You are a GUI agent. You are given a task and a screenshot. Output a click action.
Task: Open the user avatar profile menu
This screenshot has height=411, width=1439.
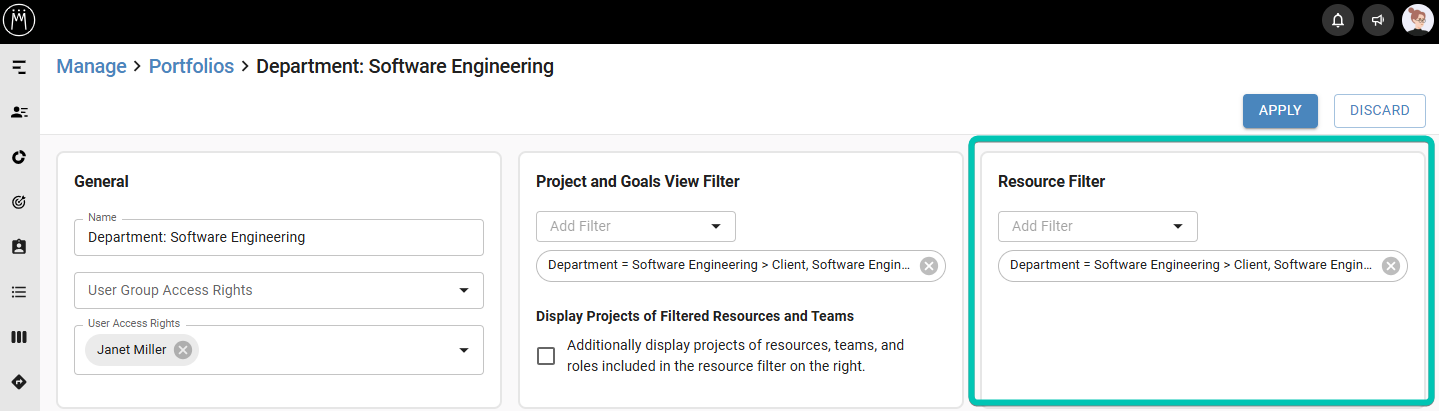pos(1418,20)
